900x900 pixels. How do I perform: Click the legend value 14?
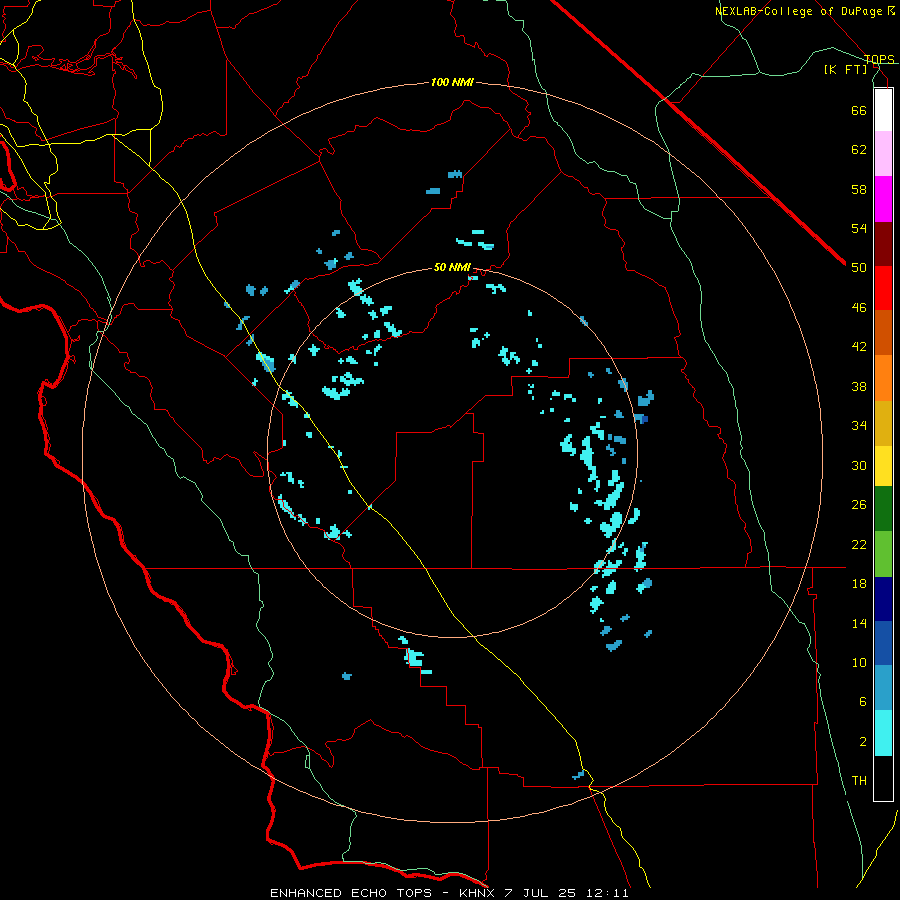[859, 623]
